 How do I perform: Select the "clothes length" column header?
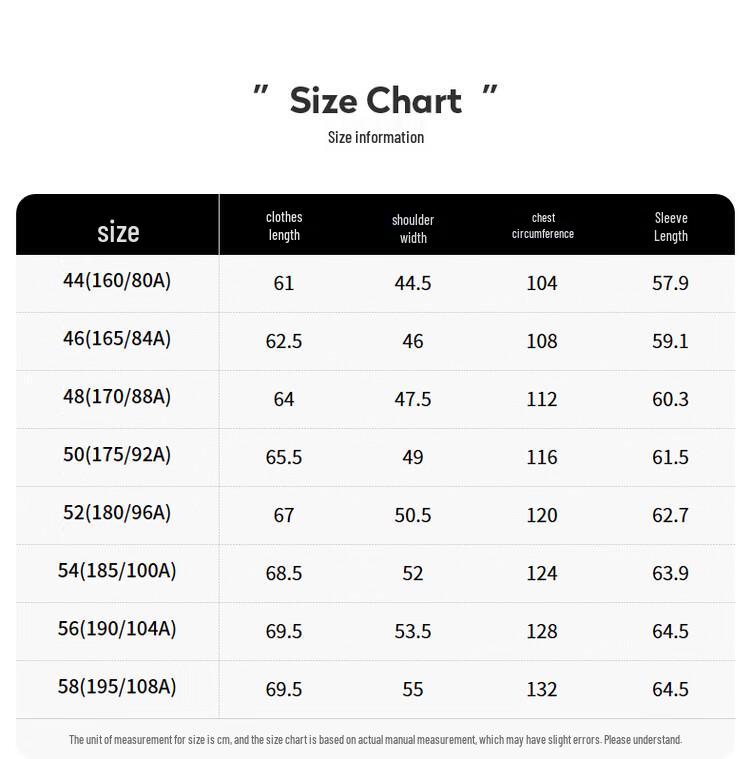click(x=284, y=226)
